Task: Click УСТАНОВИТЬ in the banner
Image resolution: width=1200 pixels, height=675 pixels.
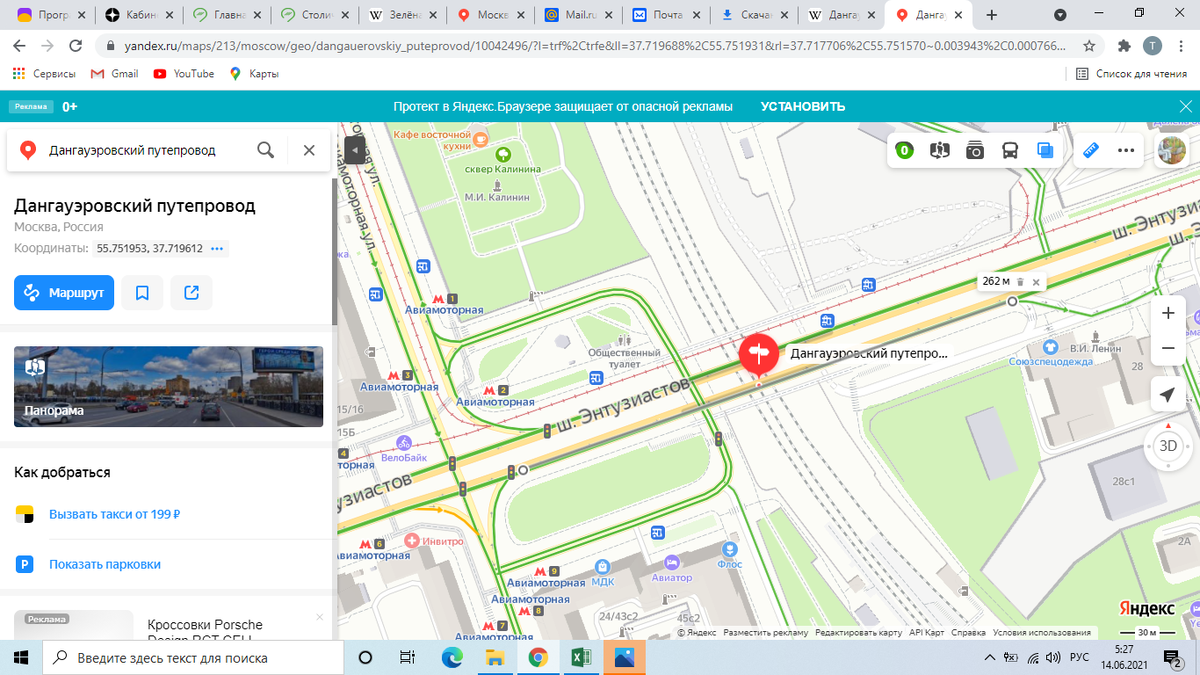Action: pyautogui.click(x=803, y=106)
